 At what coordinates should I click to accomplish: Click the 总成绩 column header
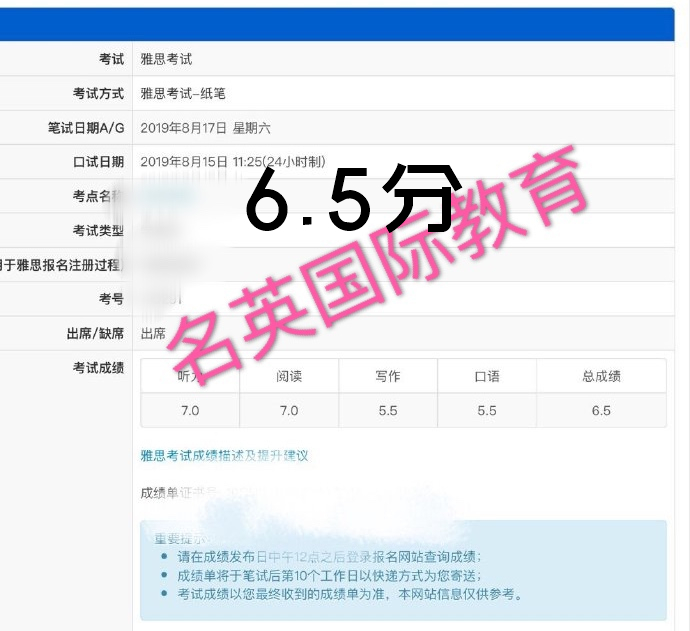coord(601,376)
